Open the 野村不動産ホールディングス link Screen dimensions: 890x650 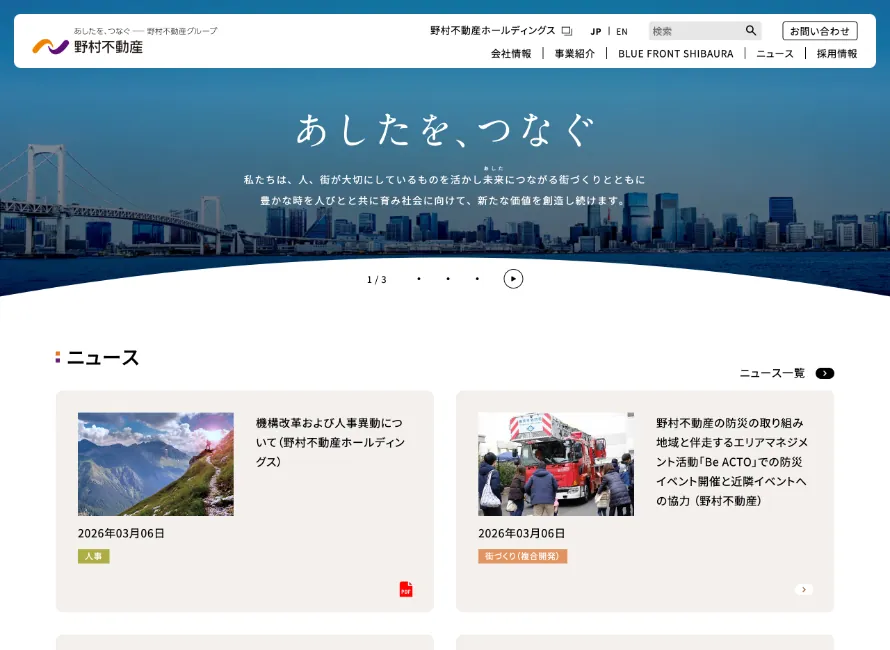tap(492, 31)
